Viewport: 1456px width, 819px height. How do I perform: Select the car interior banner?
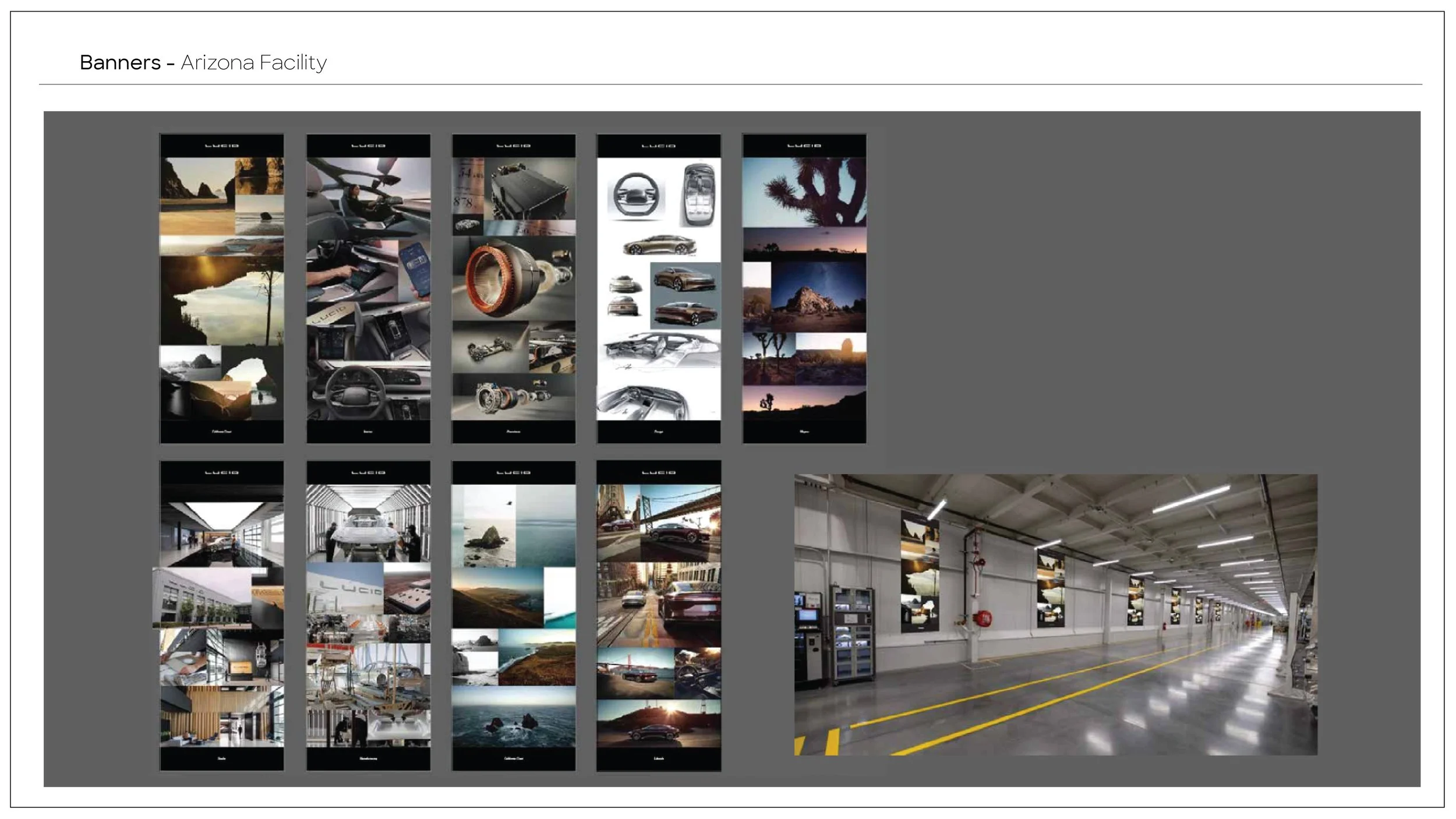click(x=369, y=289)
